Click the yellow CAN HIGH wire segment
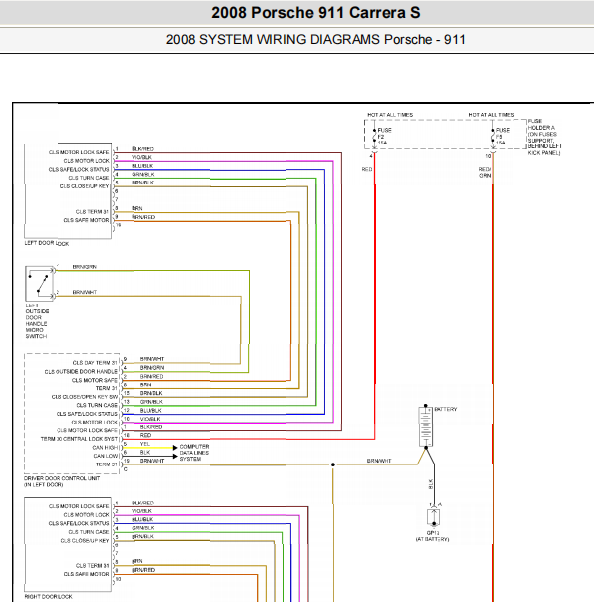The width and height of the screenshot is (594, 602). (148, 448)
